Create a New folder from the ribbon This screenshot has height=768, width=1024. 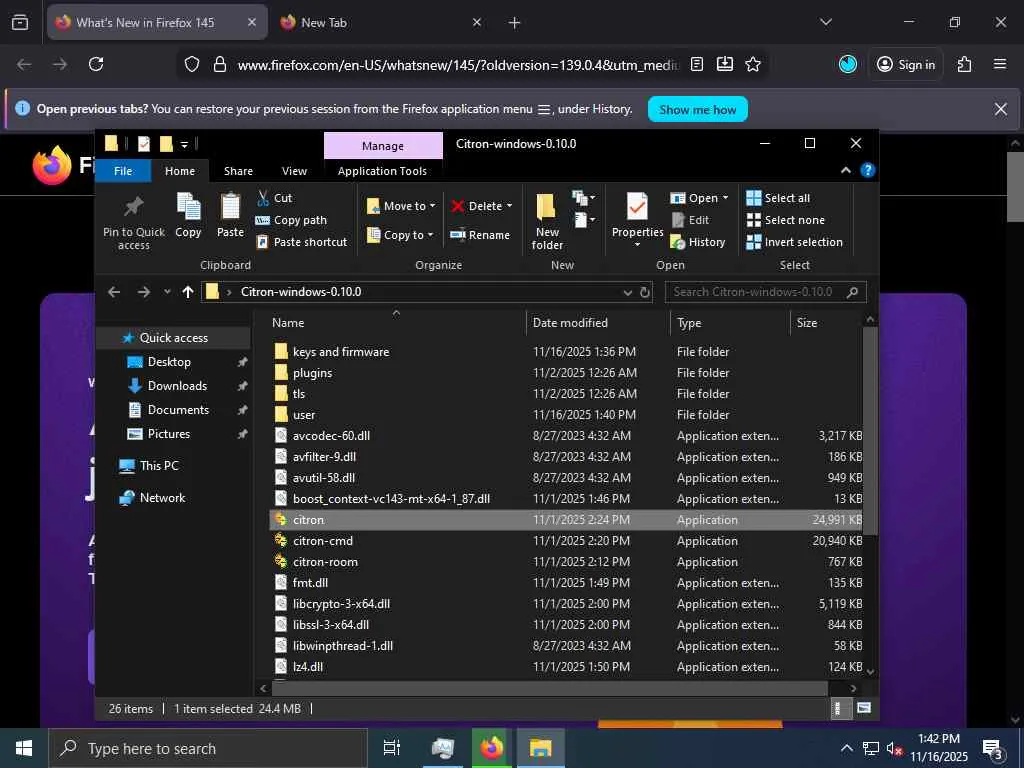pos(547,221)
